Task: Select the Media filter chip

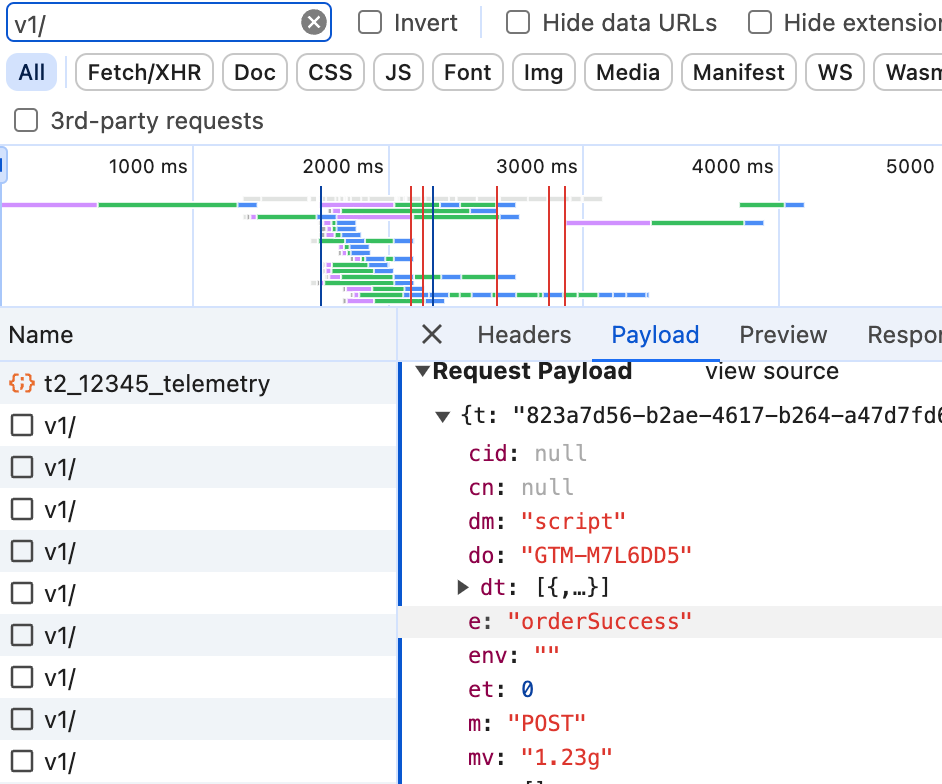Action: pos(627,72)
